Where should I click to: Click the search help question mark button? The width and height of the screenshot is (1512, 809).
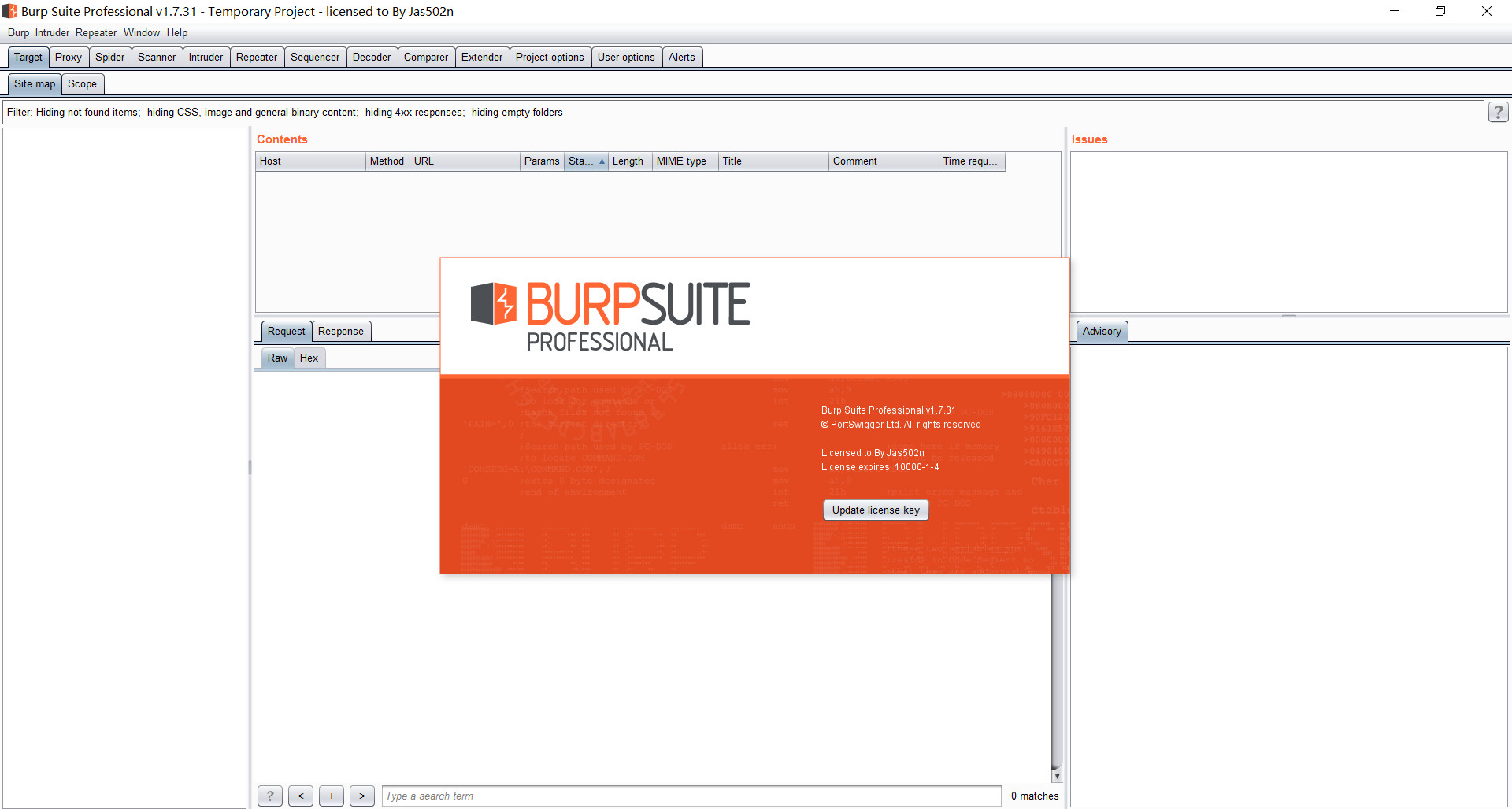point(270,796)
